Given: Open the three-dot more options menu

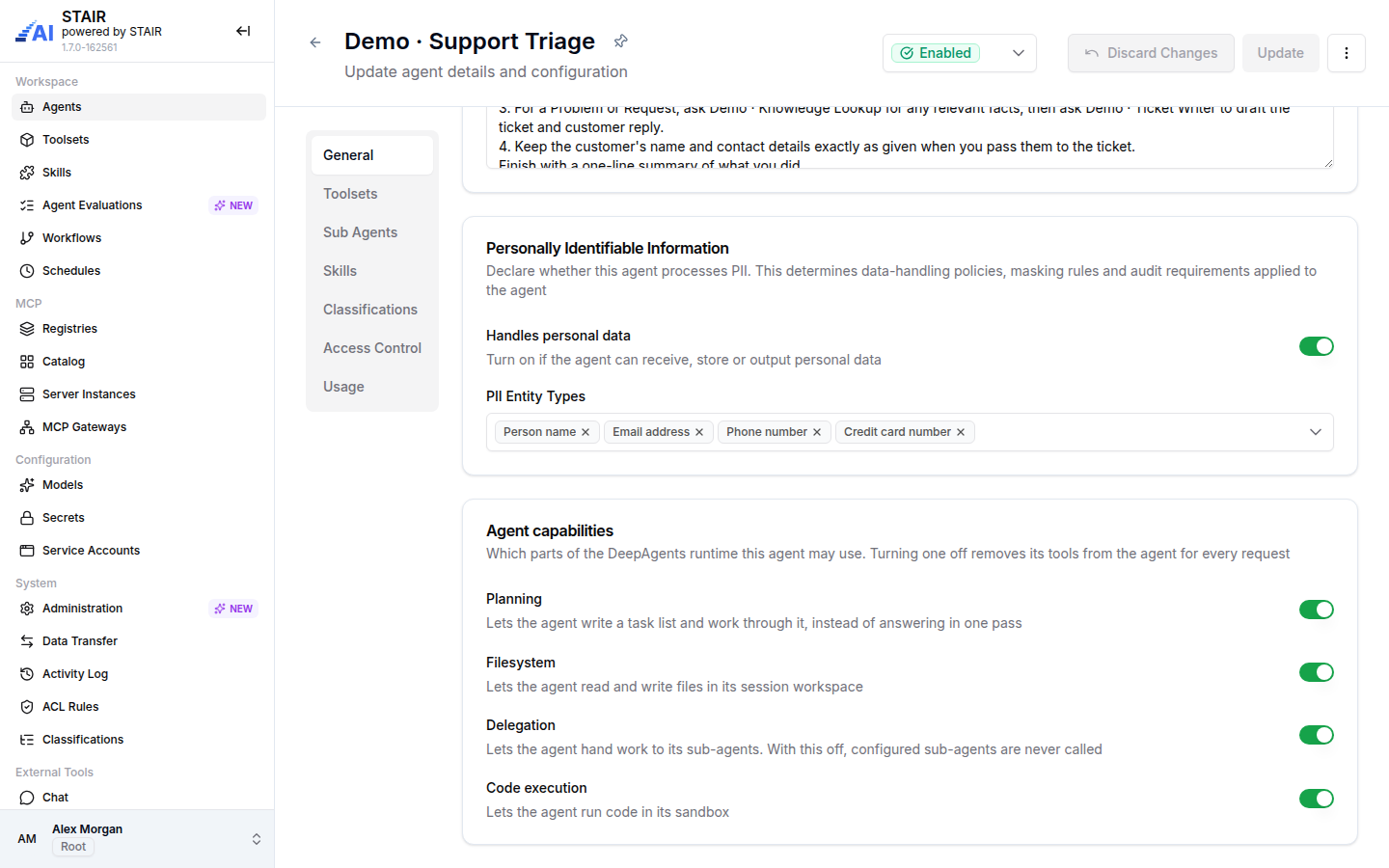Looking at the screenshot, I should point(1347,53).
